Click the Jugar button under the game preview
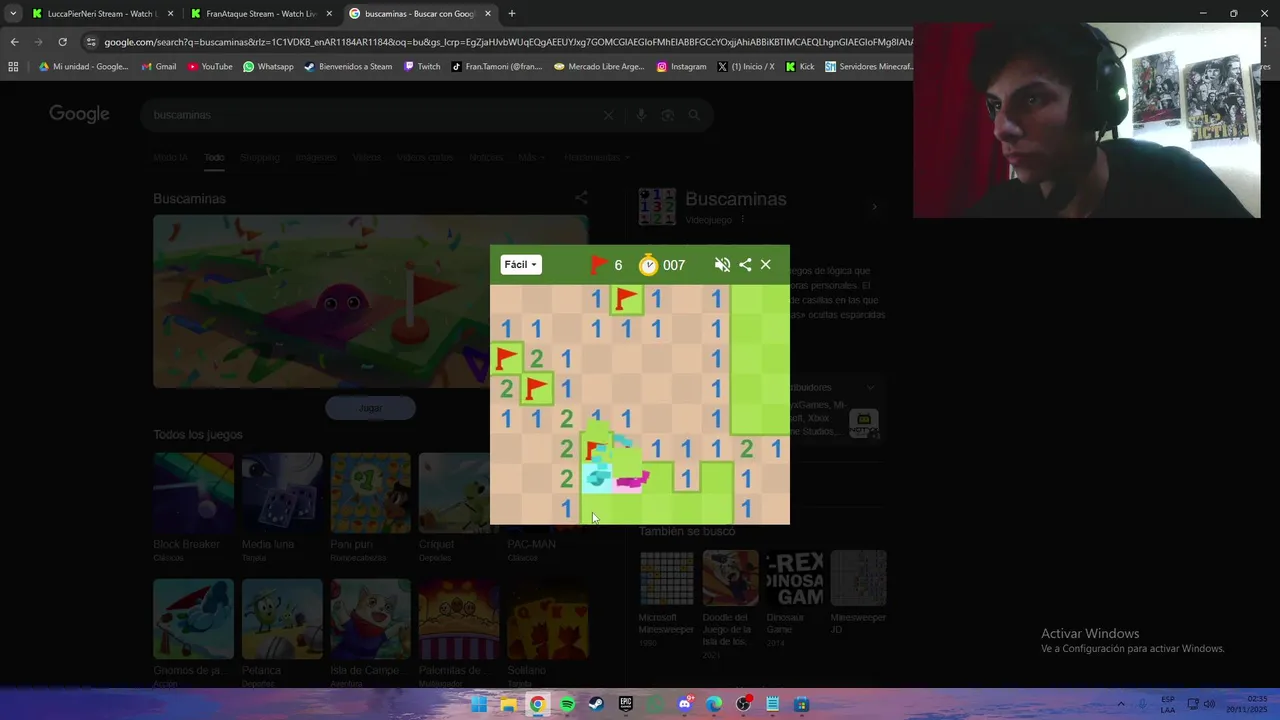The image size is (1280, 720). 370,408
